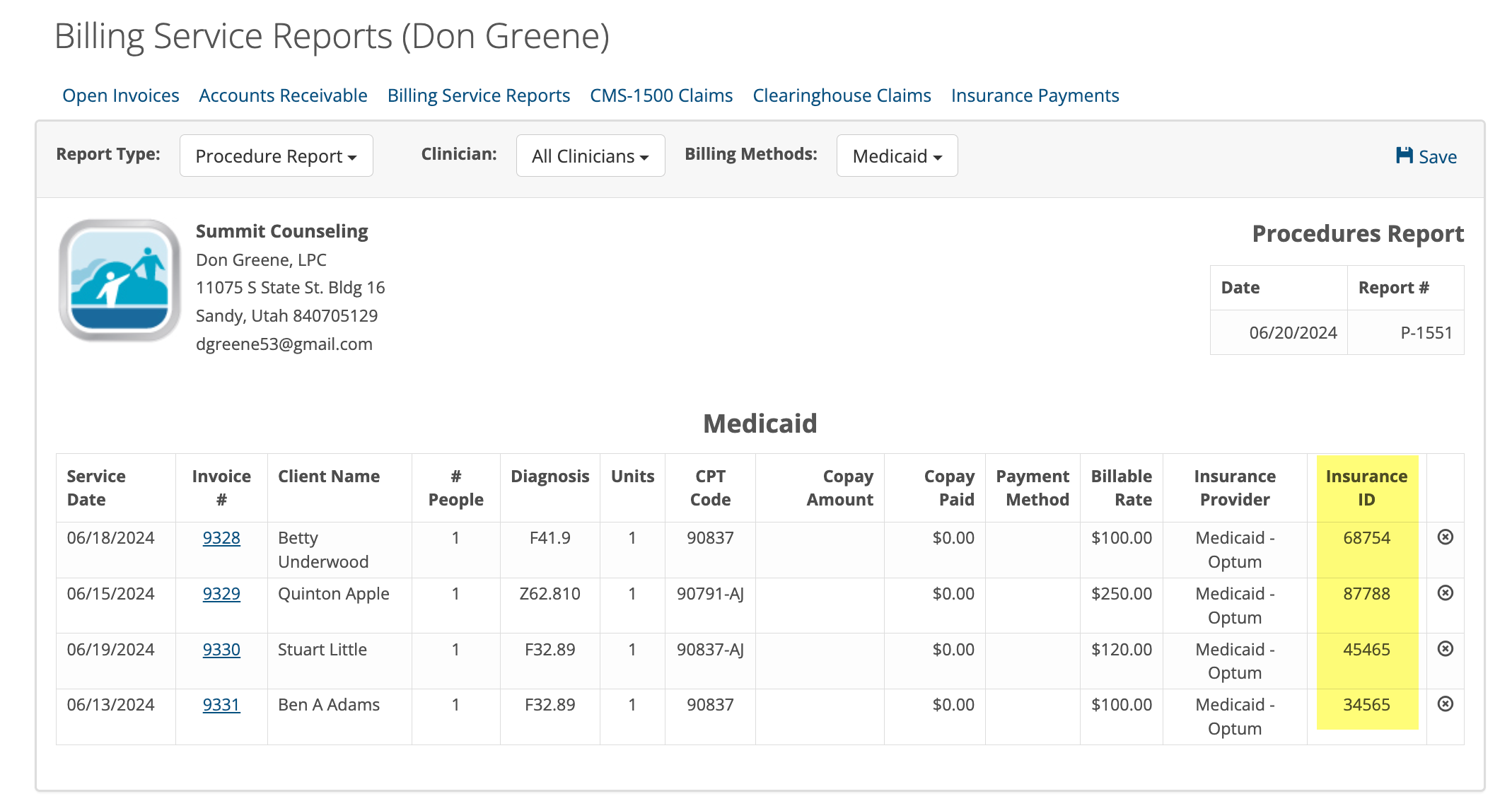Remove the Quinton Apple row entry
This screenshot has width=1512, height=806.
point(1444,593)
